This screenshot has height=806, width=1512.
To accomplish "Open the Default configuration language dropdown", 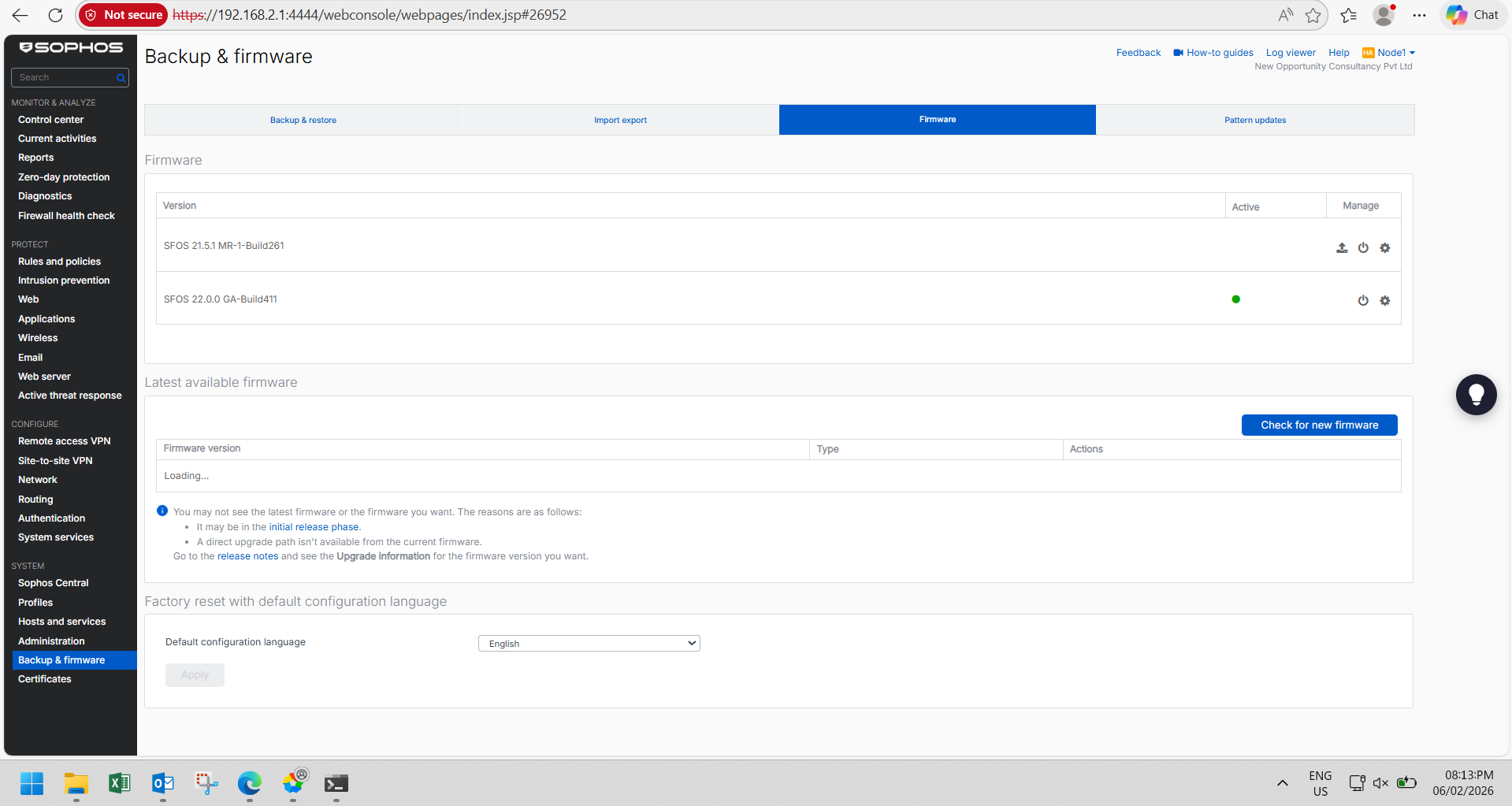I will tap(589, 644).
